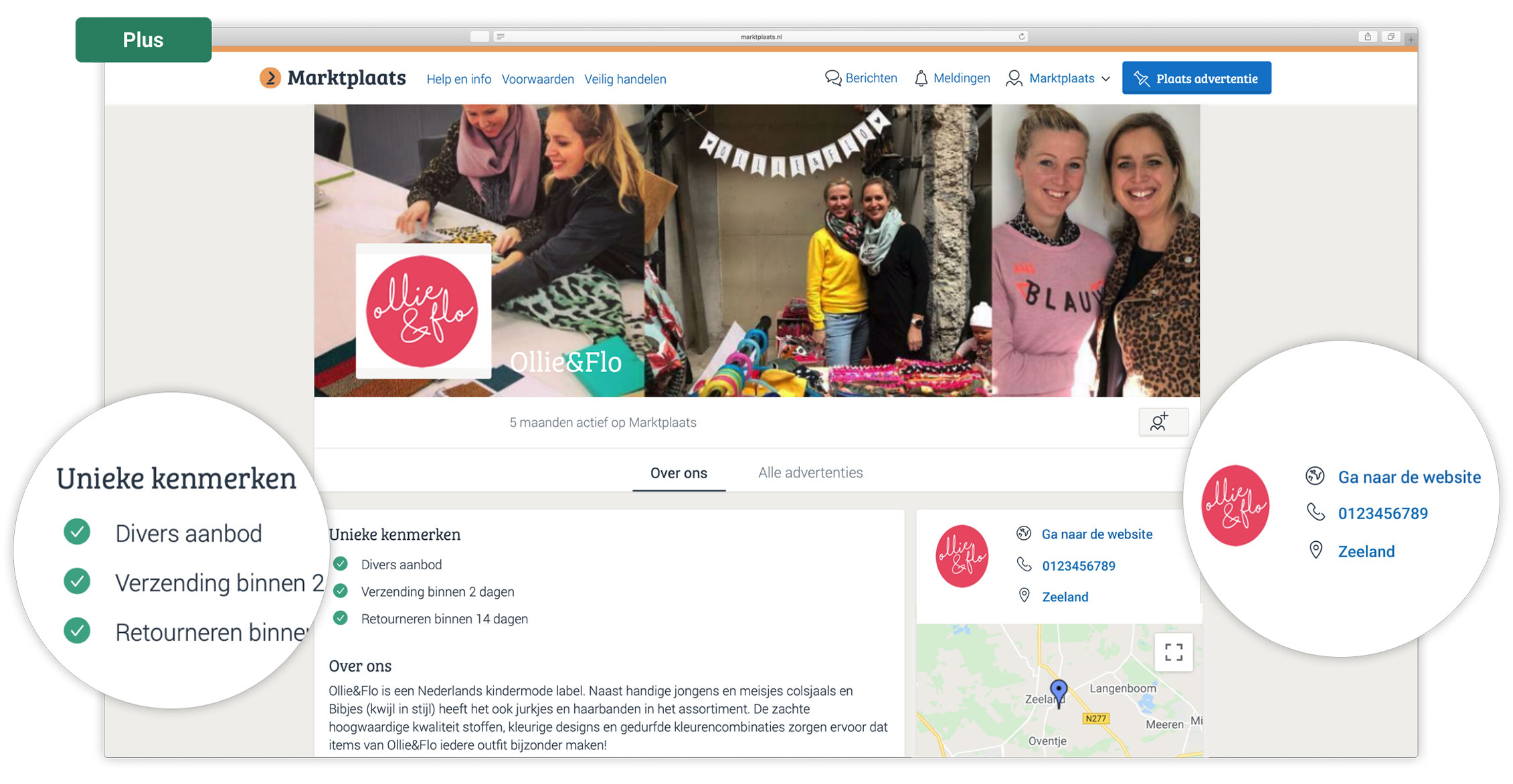
Task: Click the user profile avatar icon
Action: click(x=1014, y=78)
